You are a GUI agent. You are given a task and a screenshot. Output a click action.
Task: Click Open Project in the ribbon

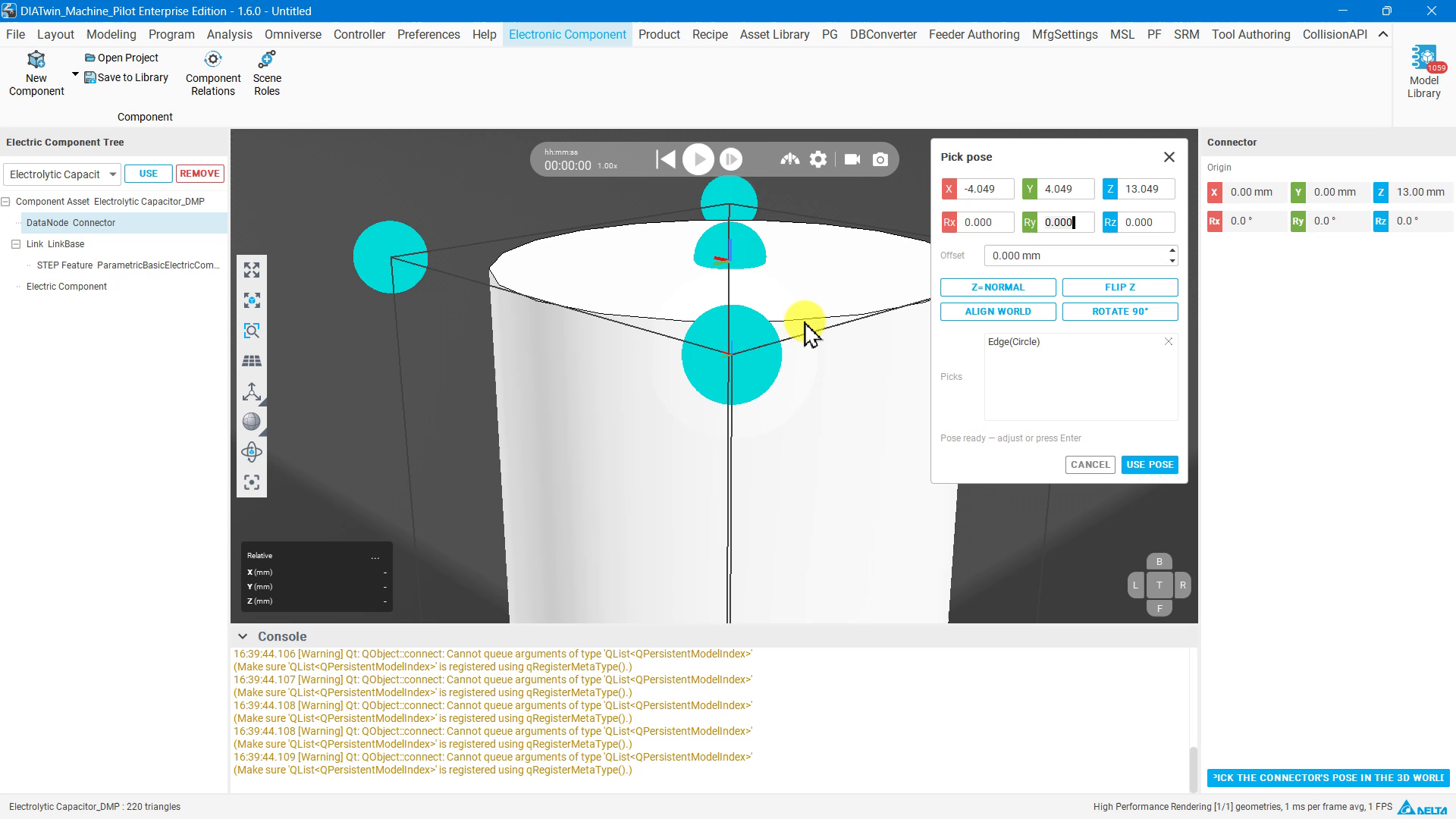(x=121, y=58)
